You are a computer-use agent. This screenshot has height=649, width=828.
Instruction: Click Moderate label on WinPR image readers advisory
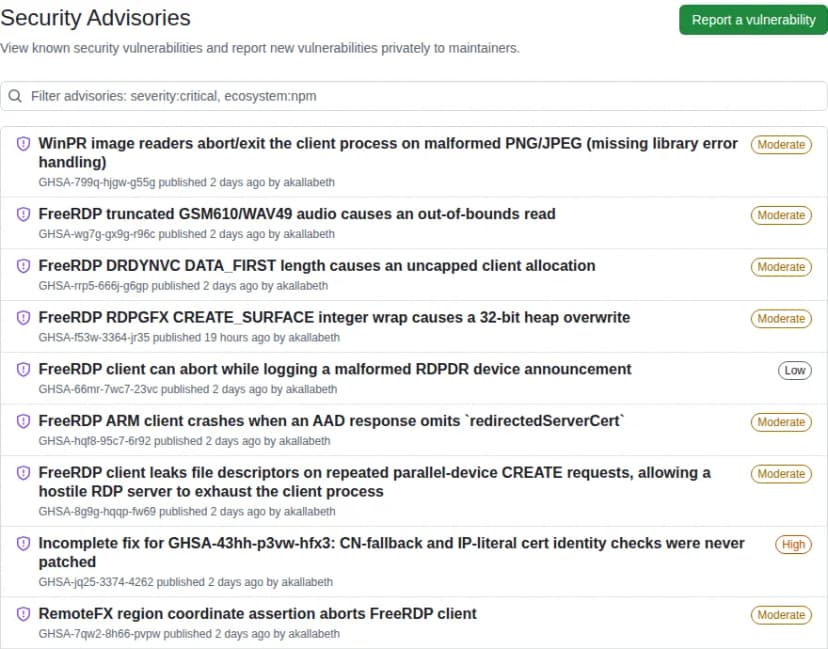(x=781, y=145)
